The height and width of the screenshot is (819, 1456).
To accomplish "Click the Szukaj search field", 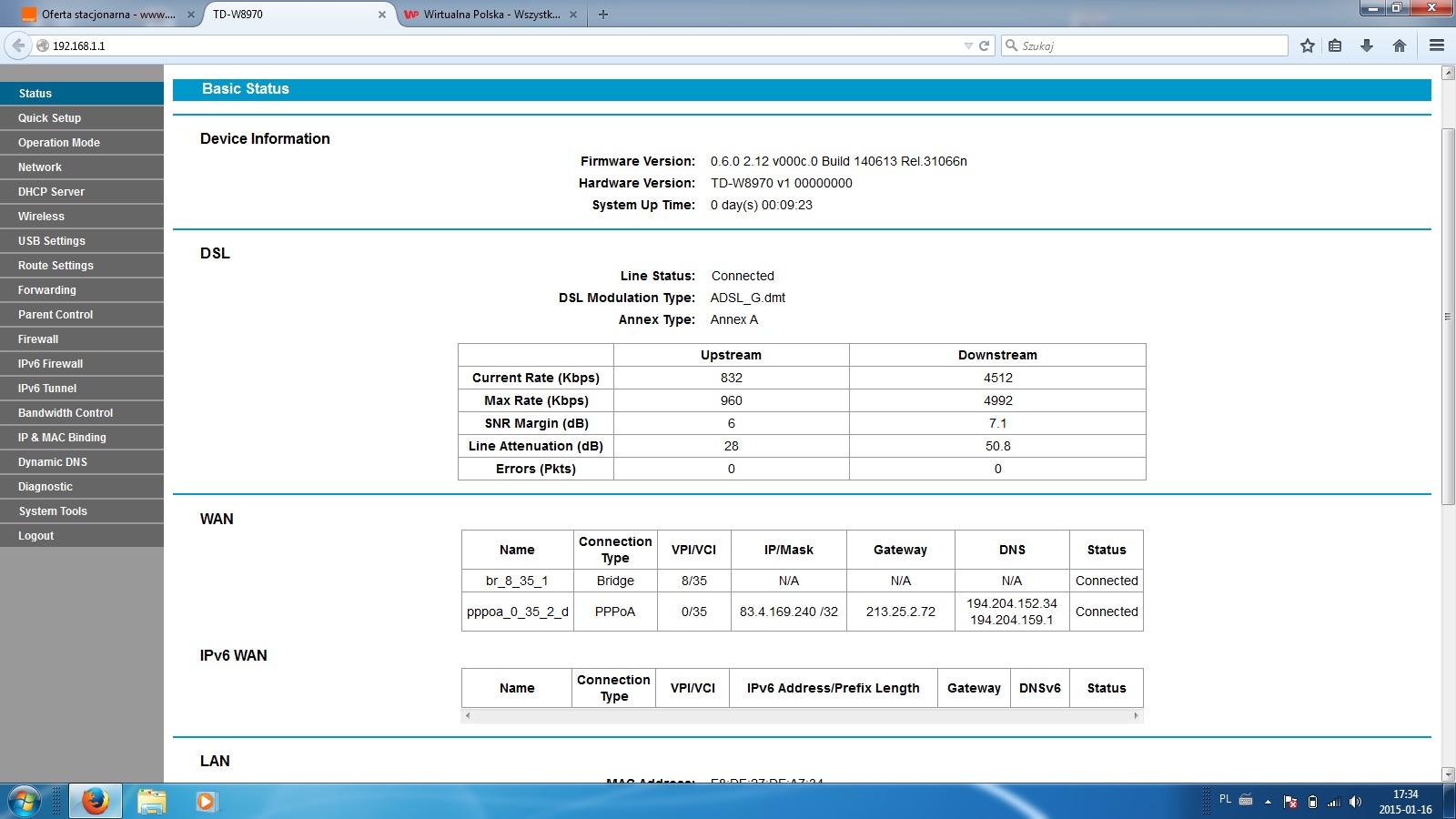I will (x=1145, y=45).
